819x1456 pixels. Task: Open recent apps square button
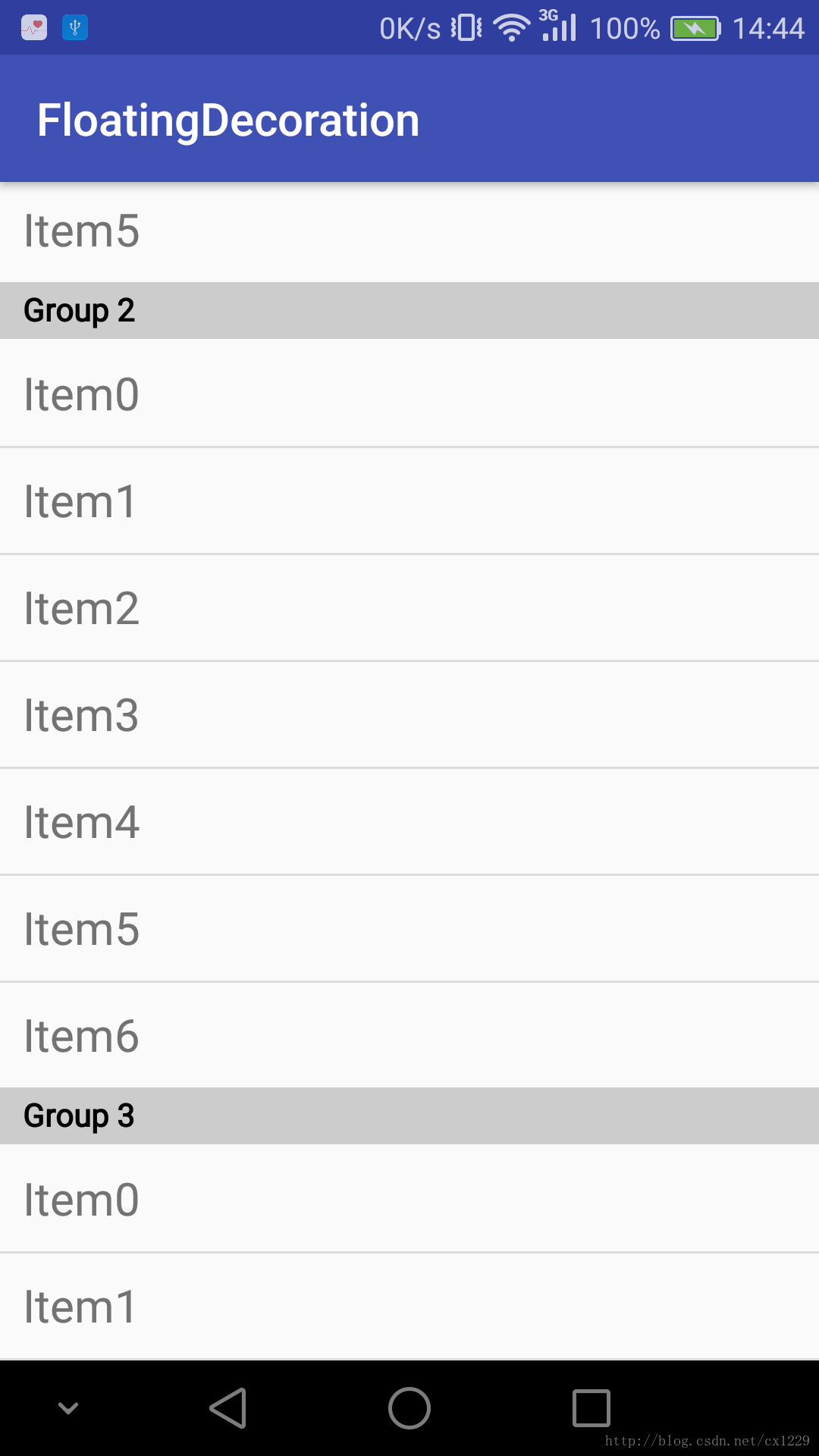click(x=591, y=1408)
